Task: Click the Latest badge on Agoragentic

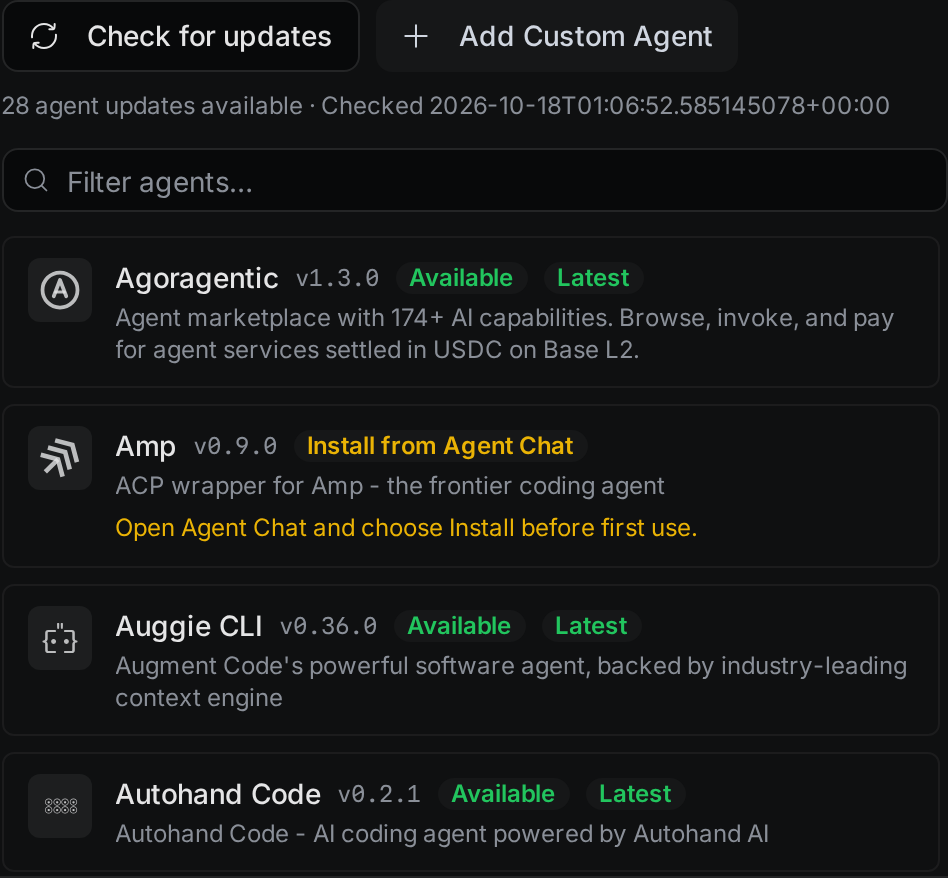Action: click(593, 278)
